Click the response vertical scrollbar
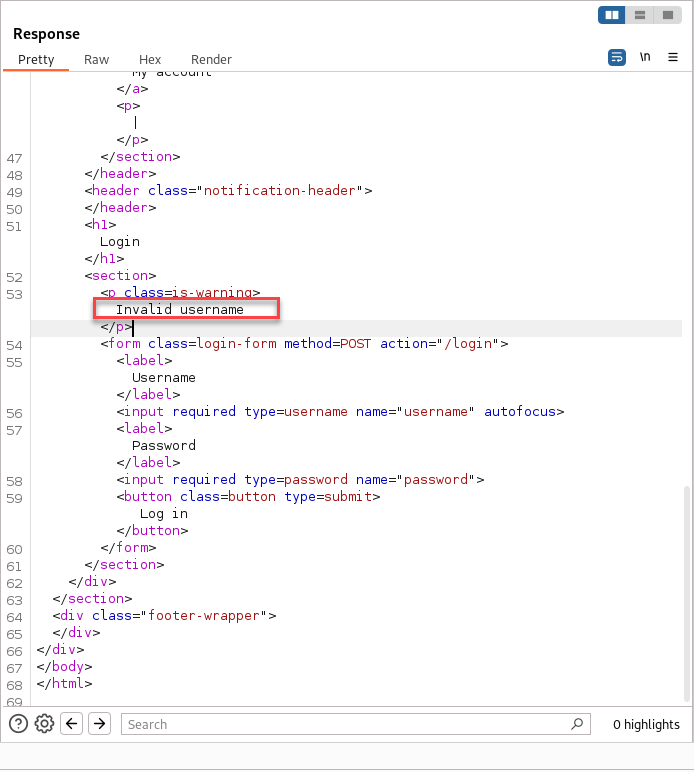Viewport: 694px width, 772px height. click(687, 593)
